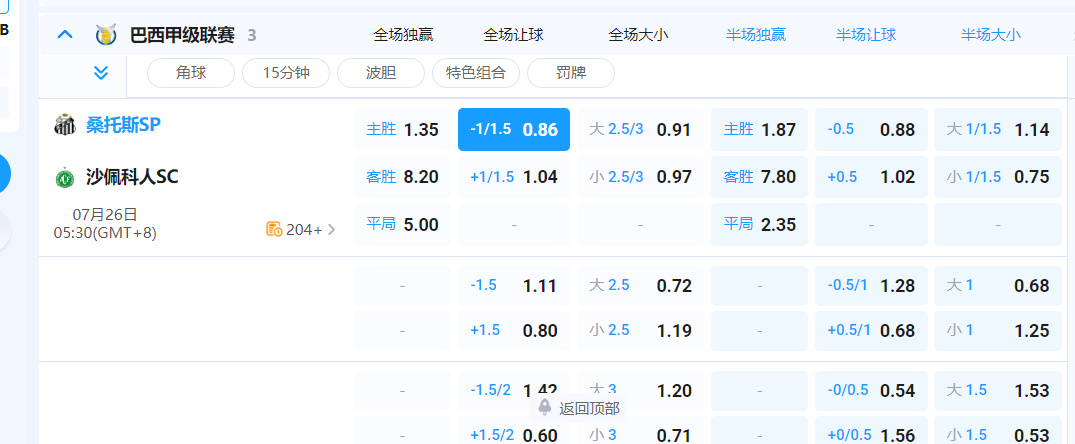Pick half-time +0.5 handicap odds 1.02
This screenshot has width=1075, height=444.
pyautogui.click(x=871, y=177)
